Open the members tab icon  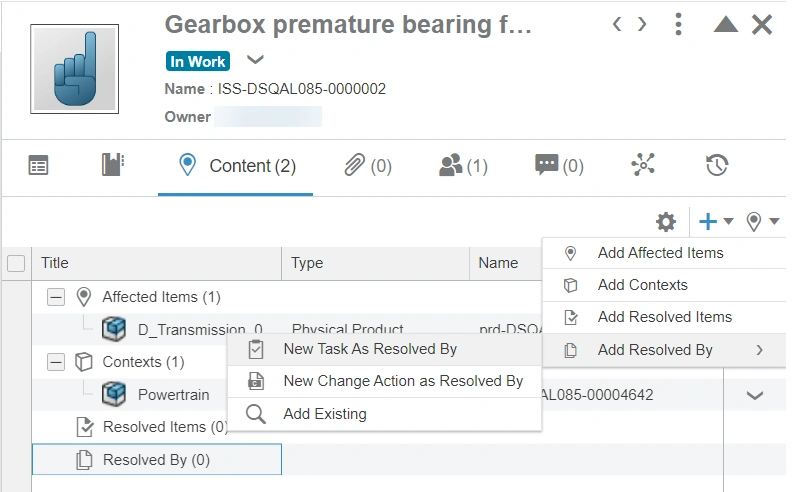[x=463, y=166]
